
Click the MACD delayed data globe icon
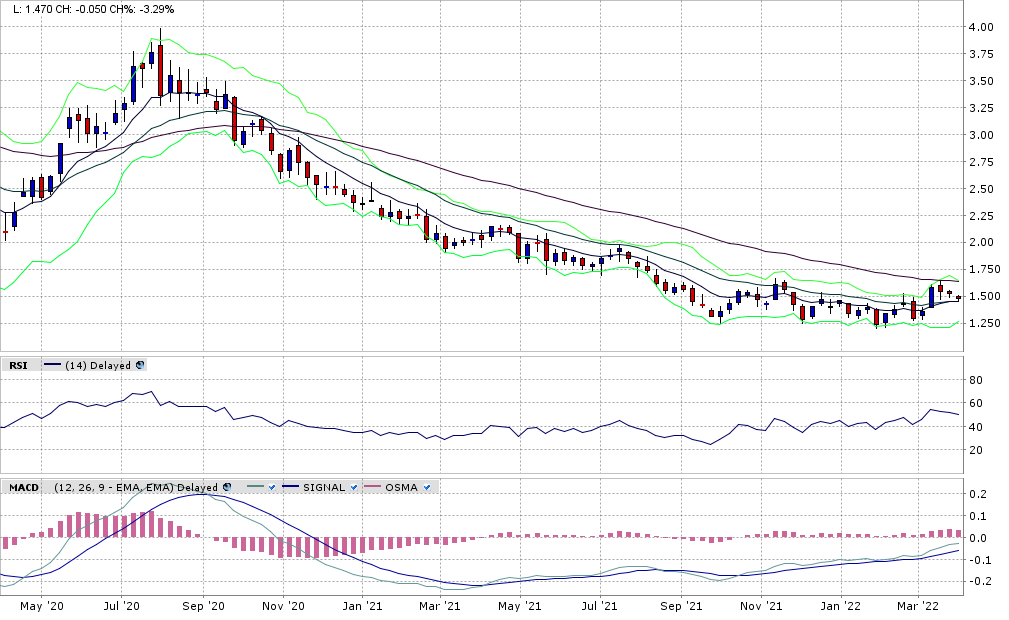pos(227,487)
